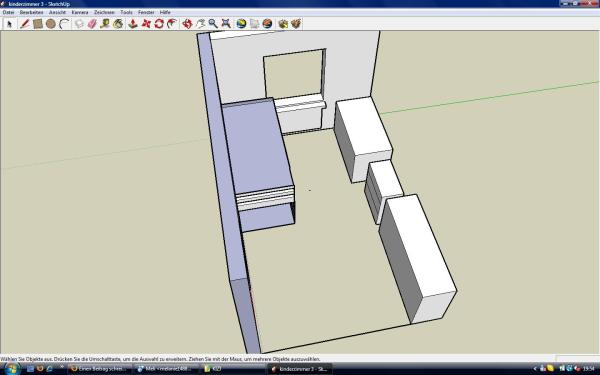Select the Circle drawing tool
The width and height of the screenshot is (600, 375).
pos(51,24)
